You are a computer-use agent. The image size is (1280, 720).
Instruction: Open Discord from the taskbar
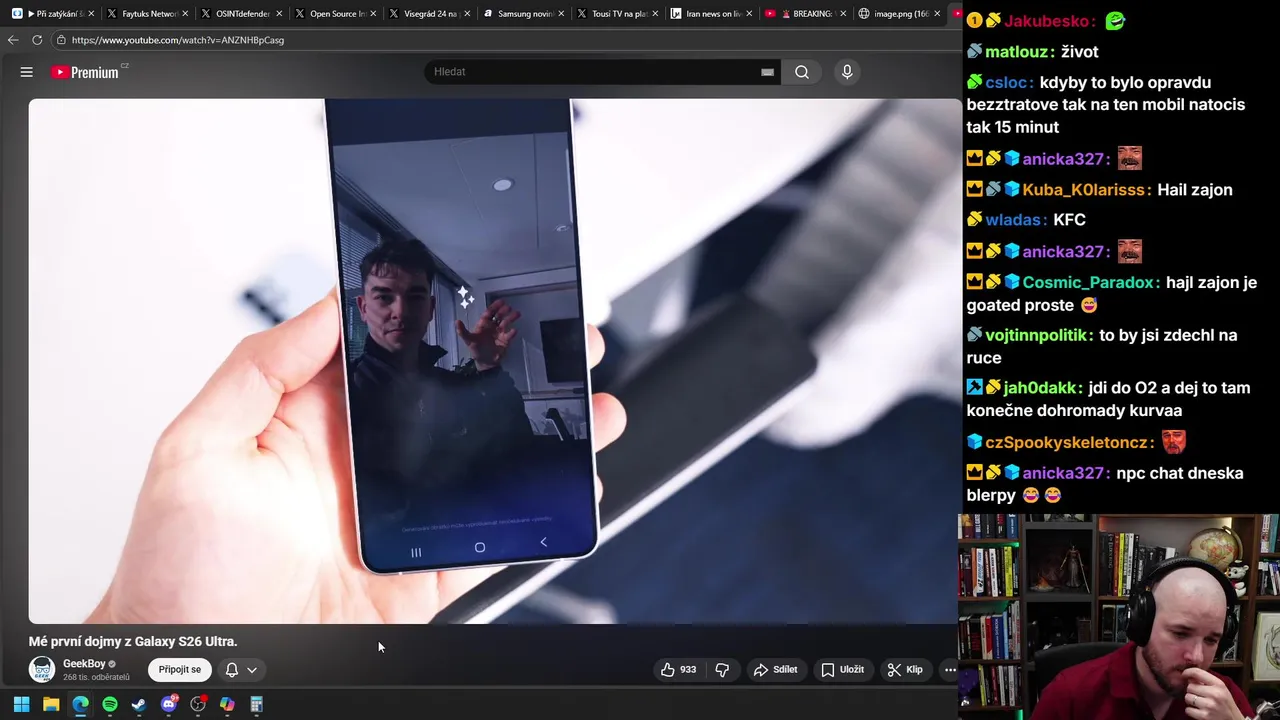[x=169, y=704]
